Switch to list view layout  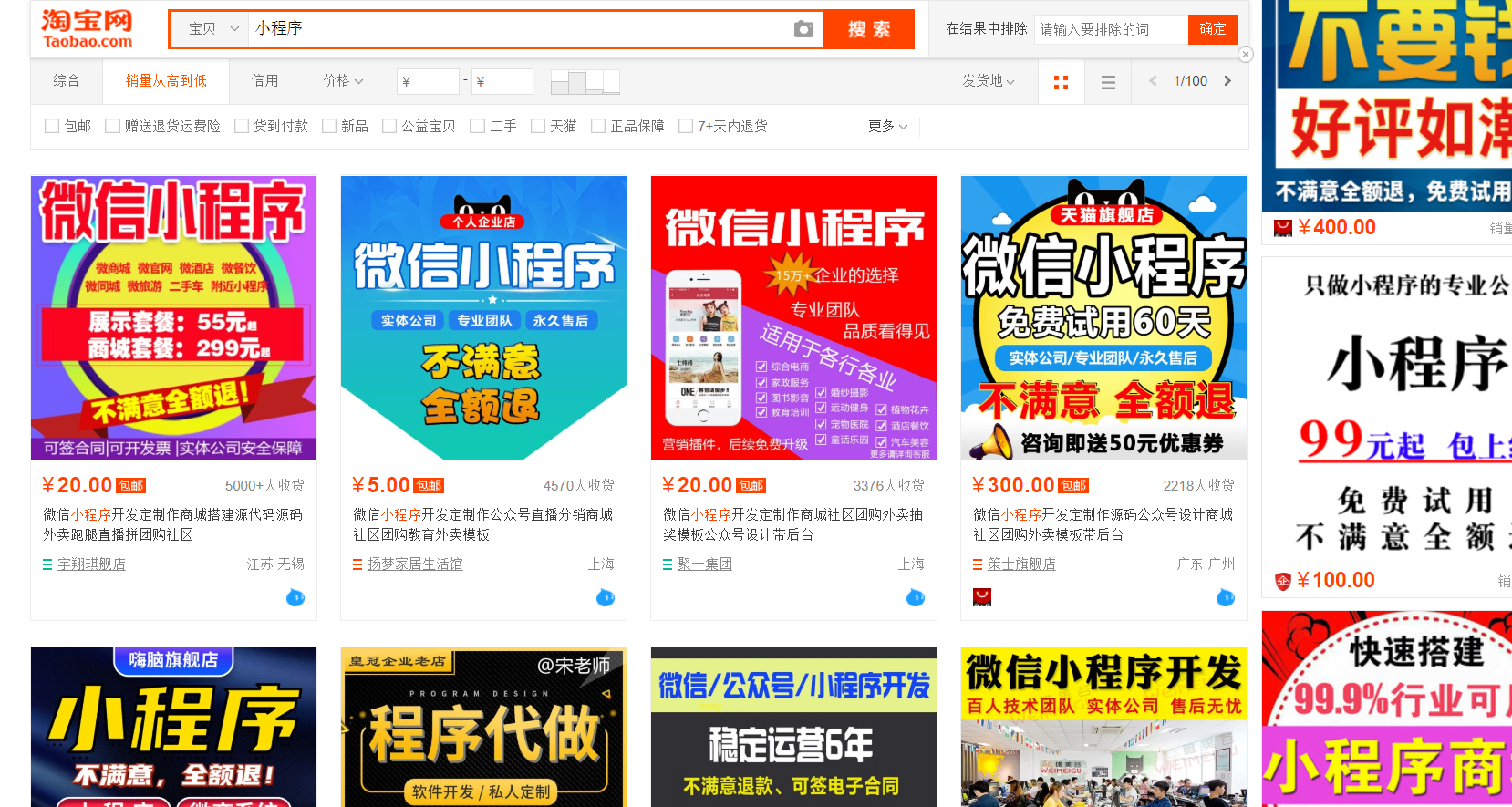[x=1108, y=82]
